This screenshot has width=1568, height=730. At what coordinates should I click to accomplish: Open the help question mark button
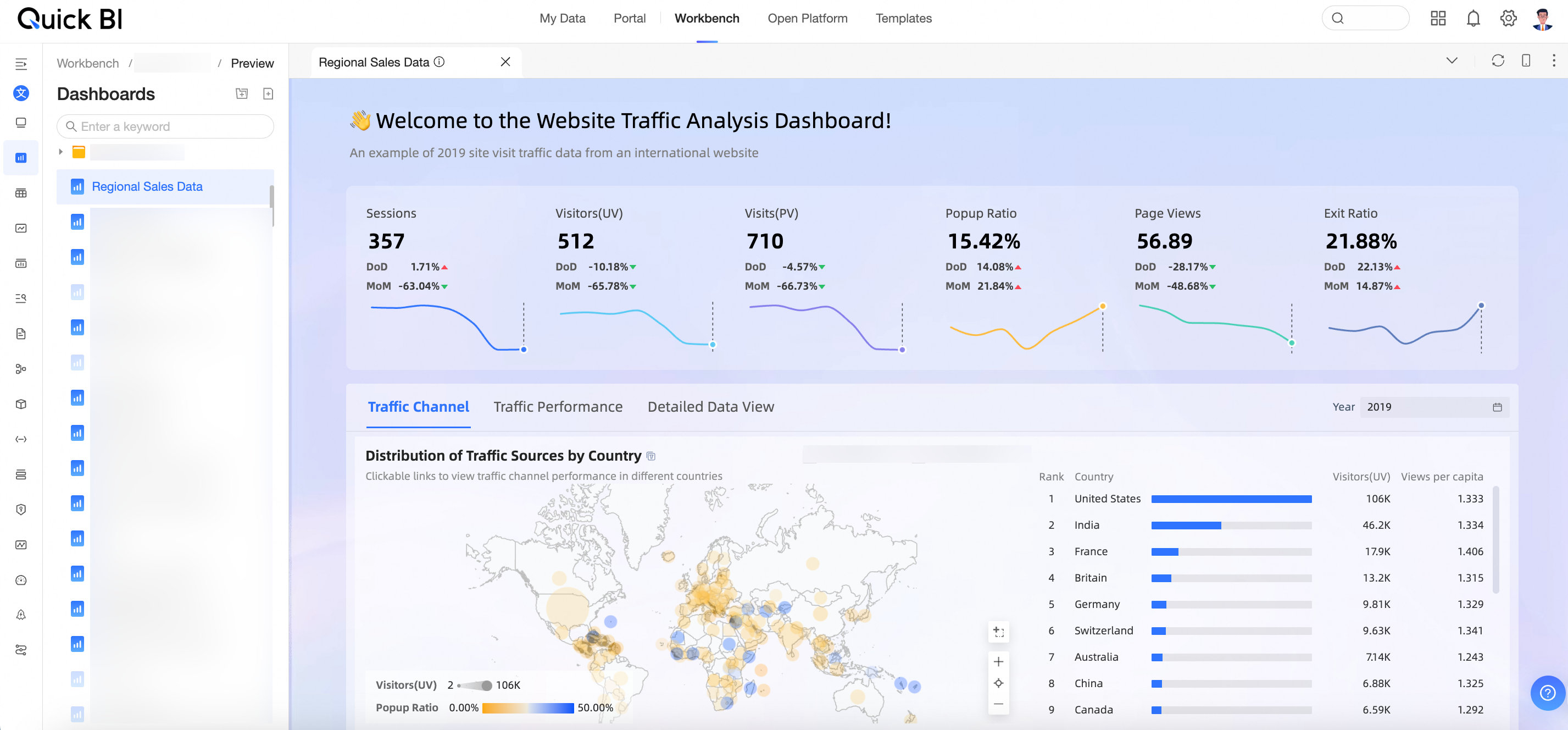[1547, 693]
